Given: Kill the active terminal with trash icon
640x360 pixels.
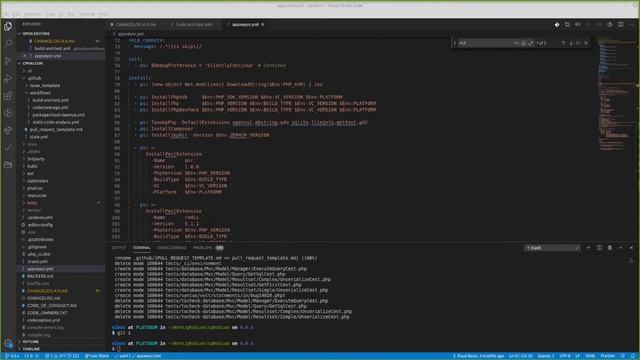Looking at the screenshot, I should (x=610, y=247).
